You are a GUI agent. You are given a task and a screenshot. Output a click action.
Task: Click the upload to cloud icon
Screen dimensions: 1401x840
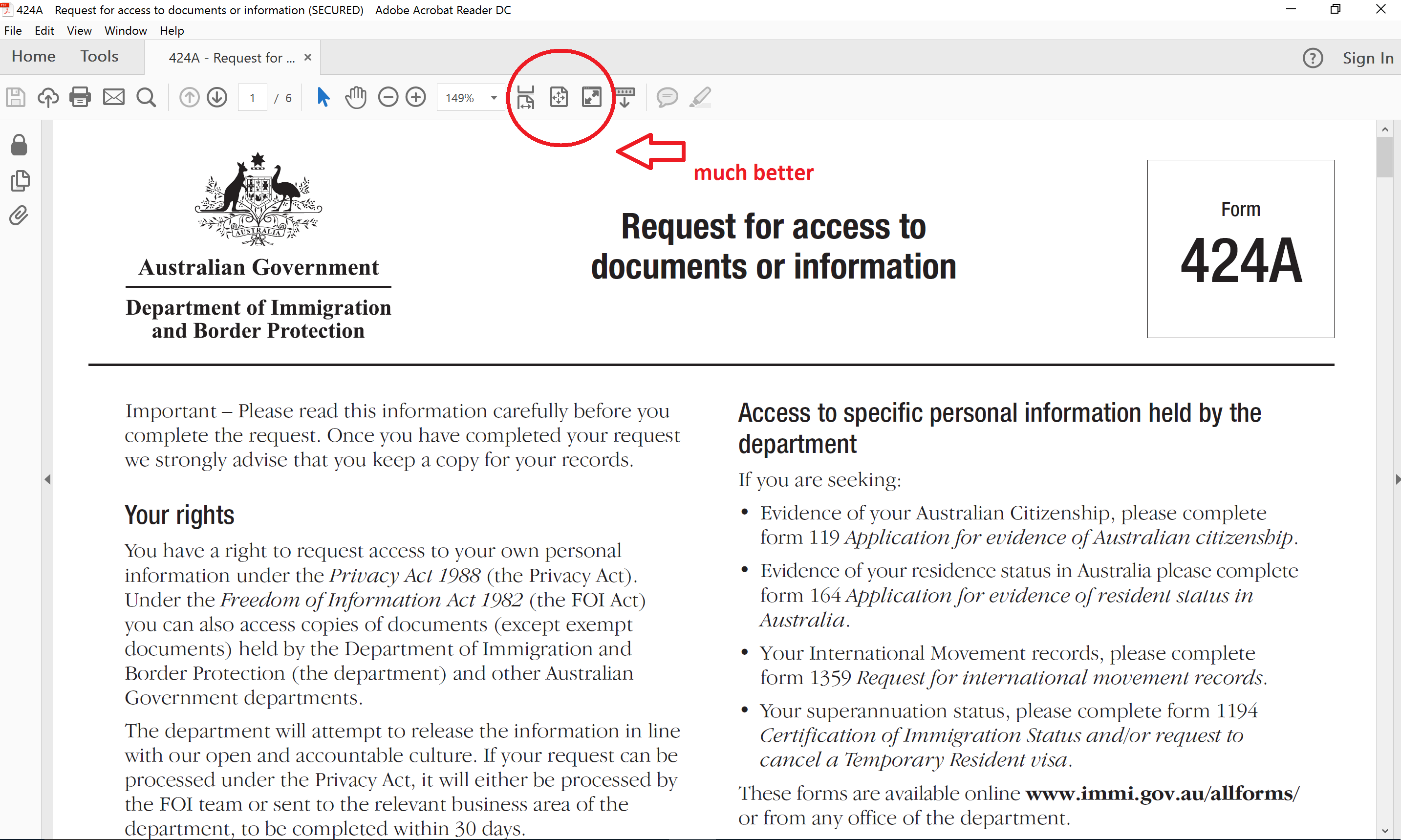pyautogui.click(x=48, y=97)
